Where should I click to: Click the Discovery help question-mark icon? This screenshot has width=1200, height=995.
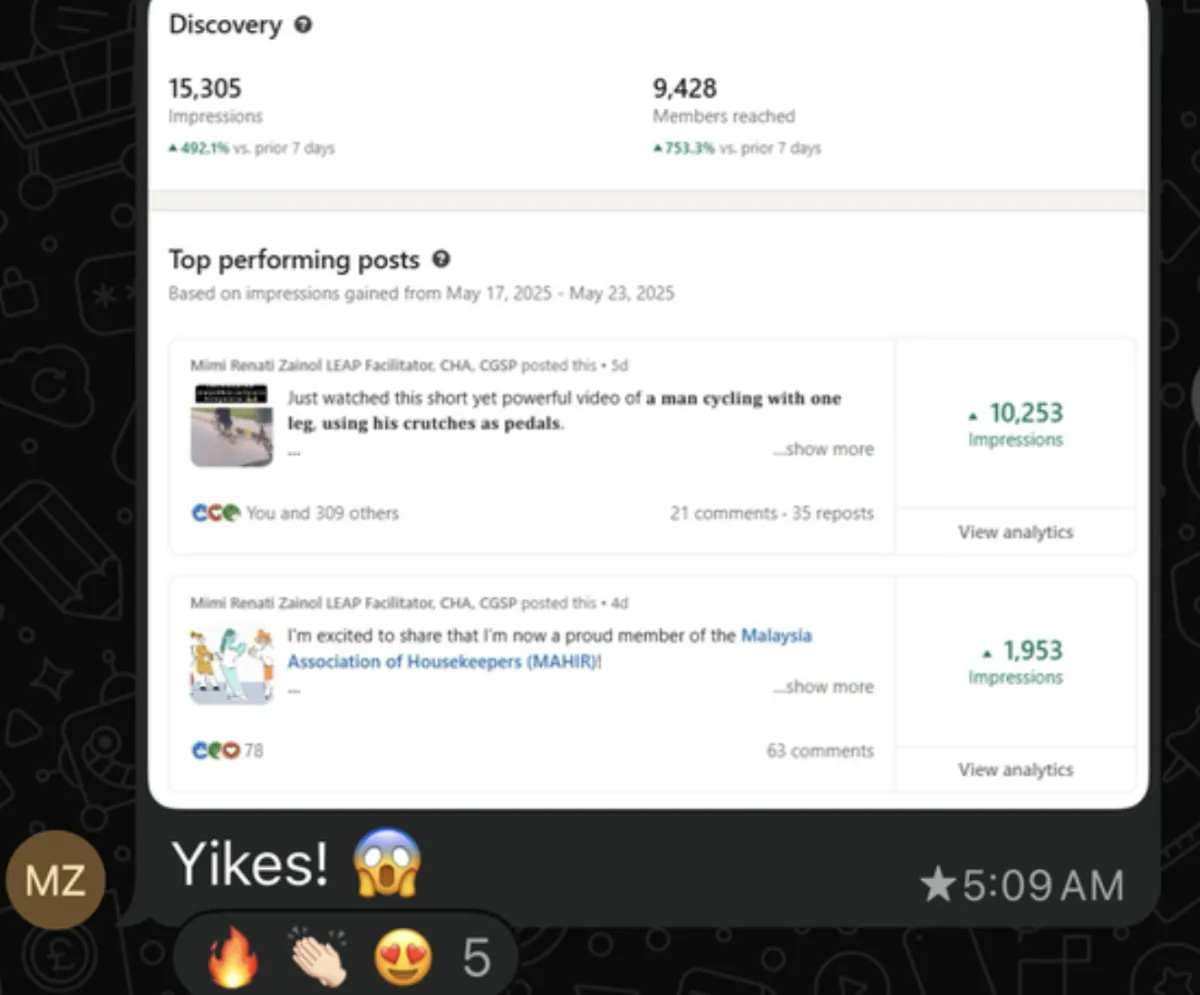(303, 26)
